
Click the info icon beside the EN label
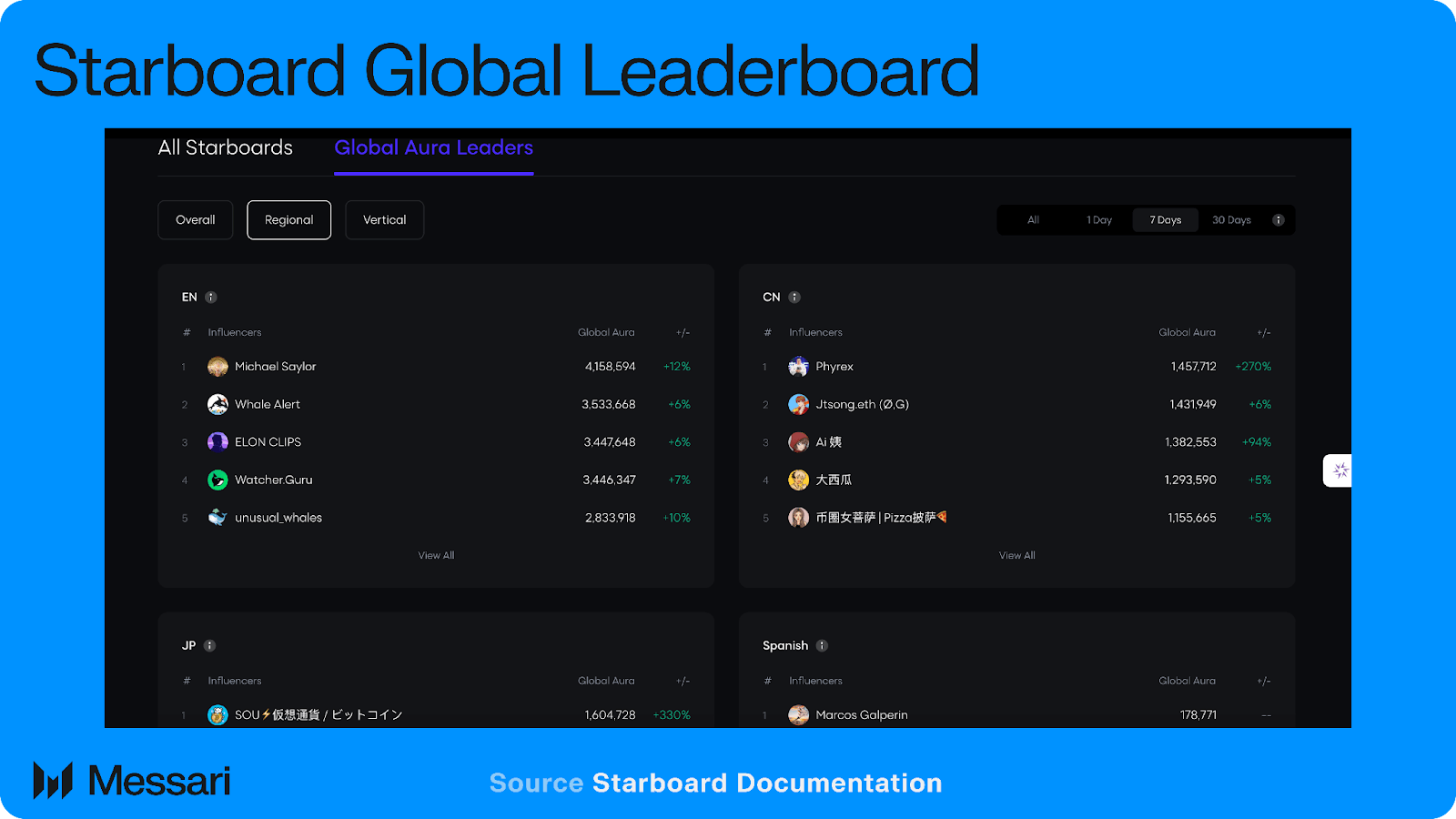coord(211,297)
